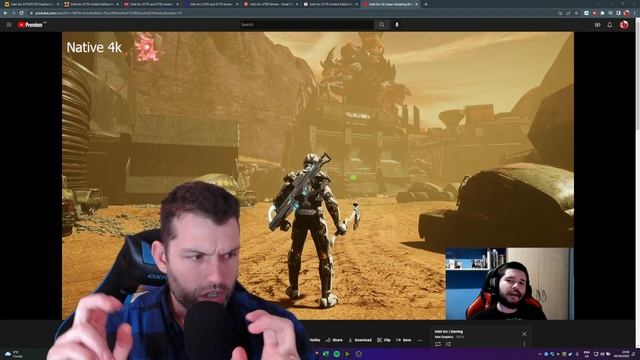Close the playlist panel with X
Image resolution: width=640 pixels, height=360 pixels.
coord(524,334)
